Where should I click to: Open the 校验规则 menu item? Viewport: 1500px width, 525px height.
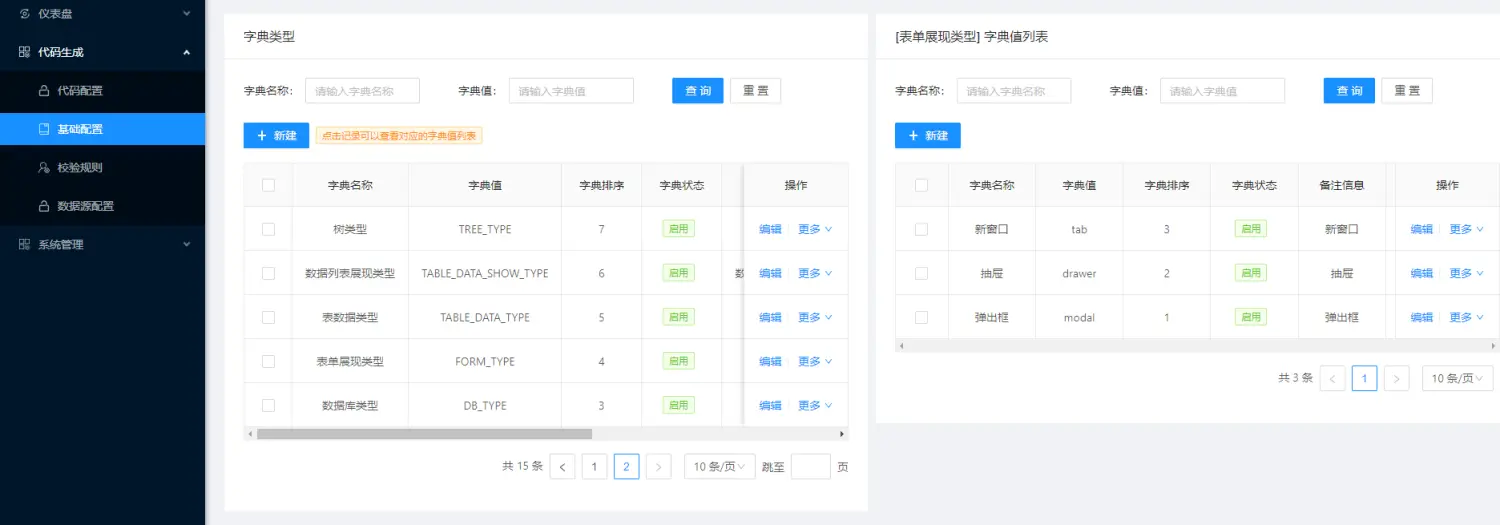tap(102, 168)
